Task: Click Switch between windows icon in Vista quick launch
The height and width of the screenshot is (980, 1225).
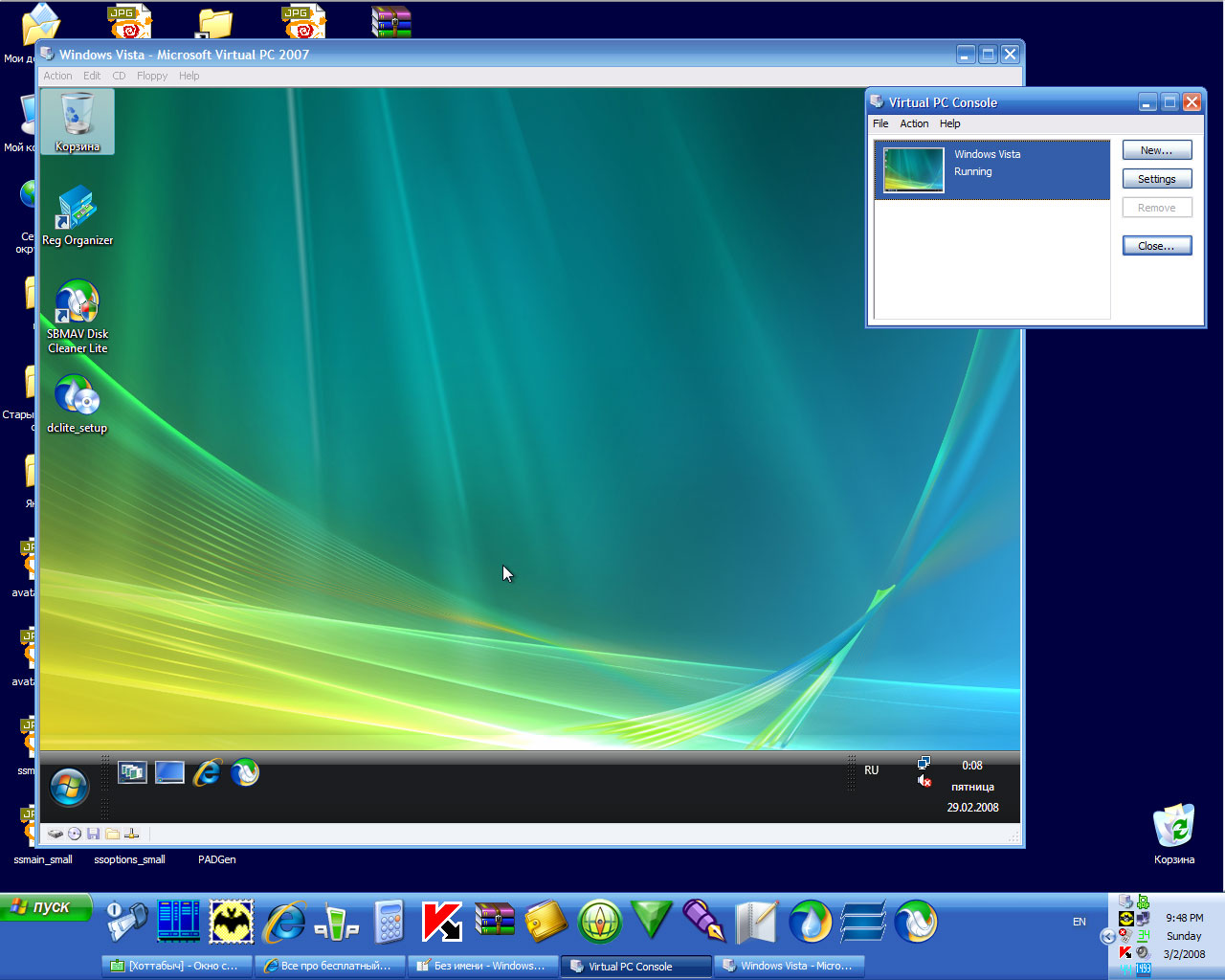Action: 132,772
